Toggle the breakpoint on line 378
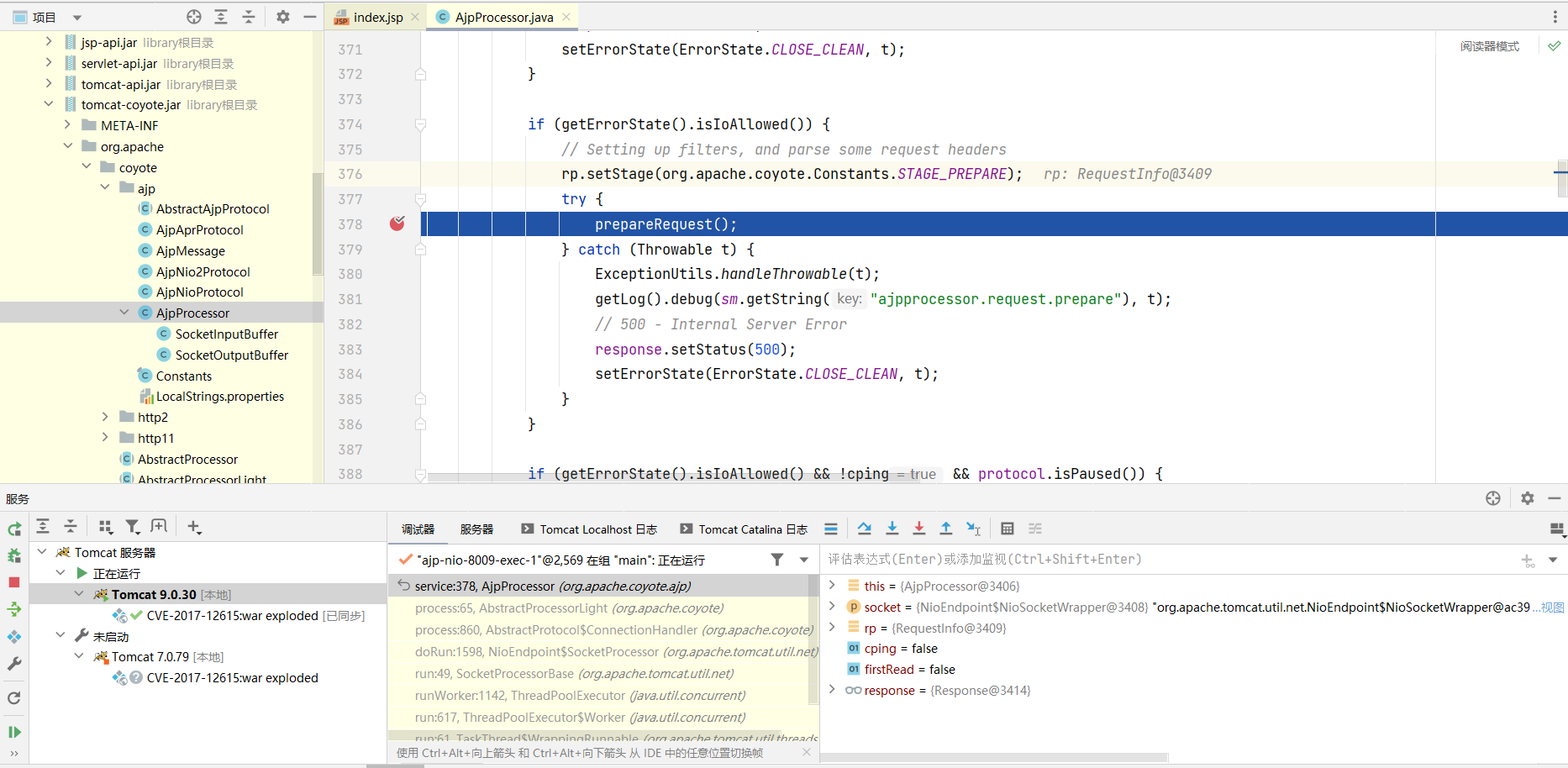Viewport: 1568px width, 768px height. 397,224
